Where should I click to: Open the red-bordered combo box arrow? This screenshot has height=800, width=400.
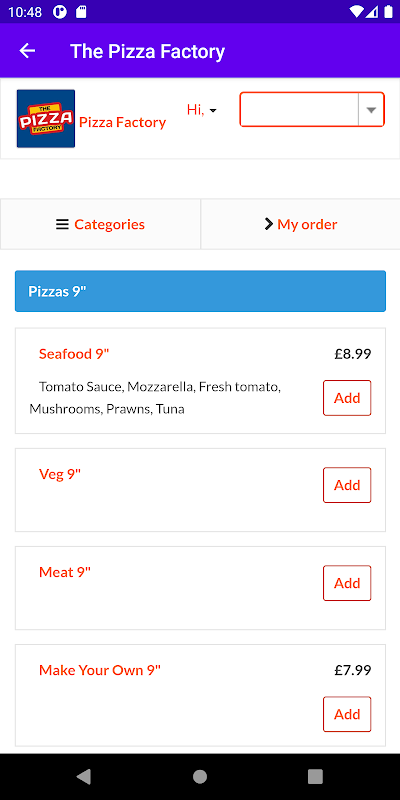click(x=371, y=110)
